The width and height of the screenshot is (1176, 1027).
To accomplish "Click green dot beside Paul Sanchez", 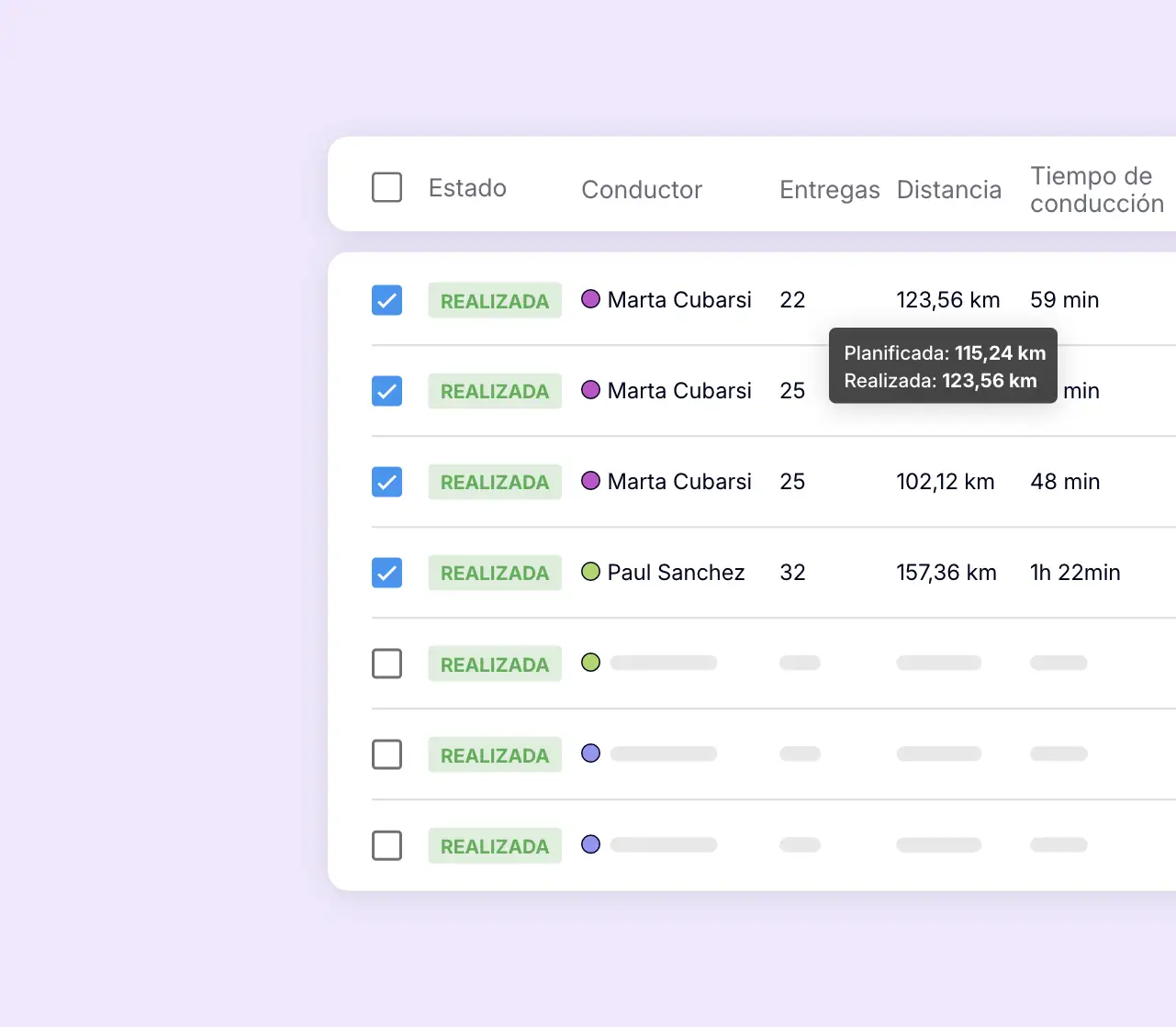I will click(x=591, y=571).
